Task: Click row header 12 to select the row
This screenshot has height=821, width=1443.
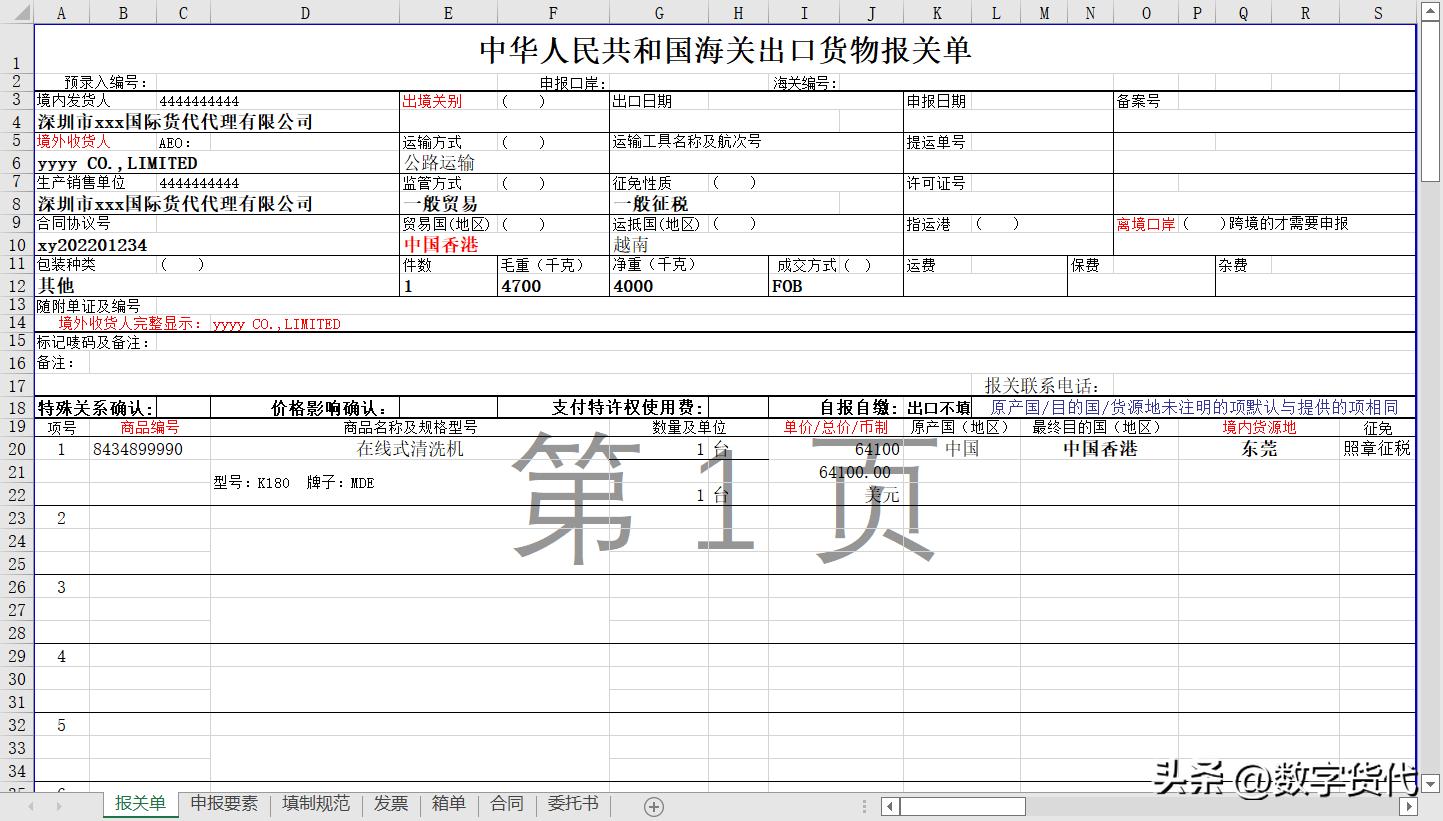Action: pyautogui.click(x=15, y=285)
